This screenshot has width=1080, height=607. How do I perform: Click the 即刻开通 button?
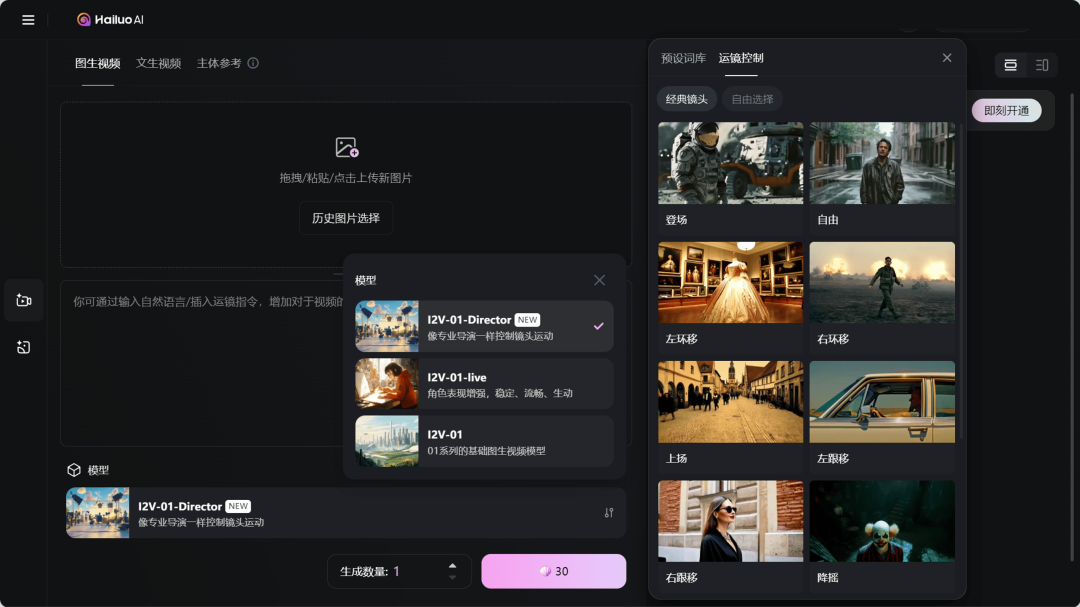click(1006, 110)
